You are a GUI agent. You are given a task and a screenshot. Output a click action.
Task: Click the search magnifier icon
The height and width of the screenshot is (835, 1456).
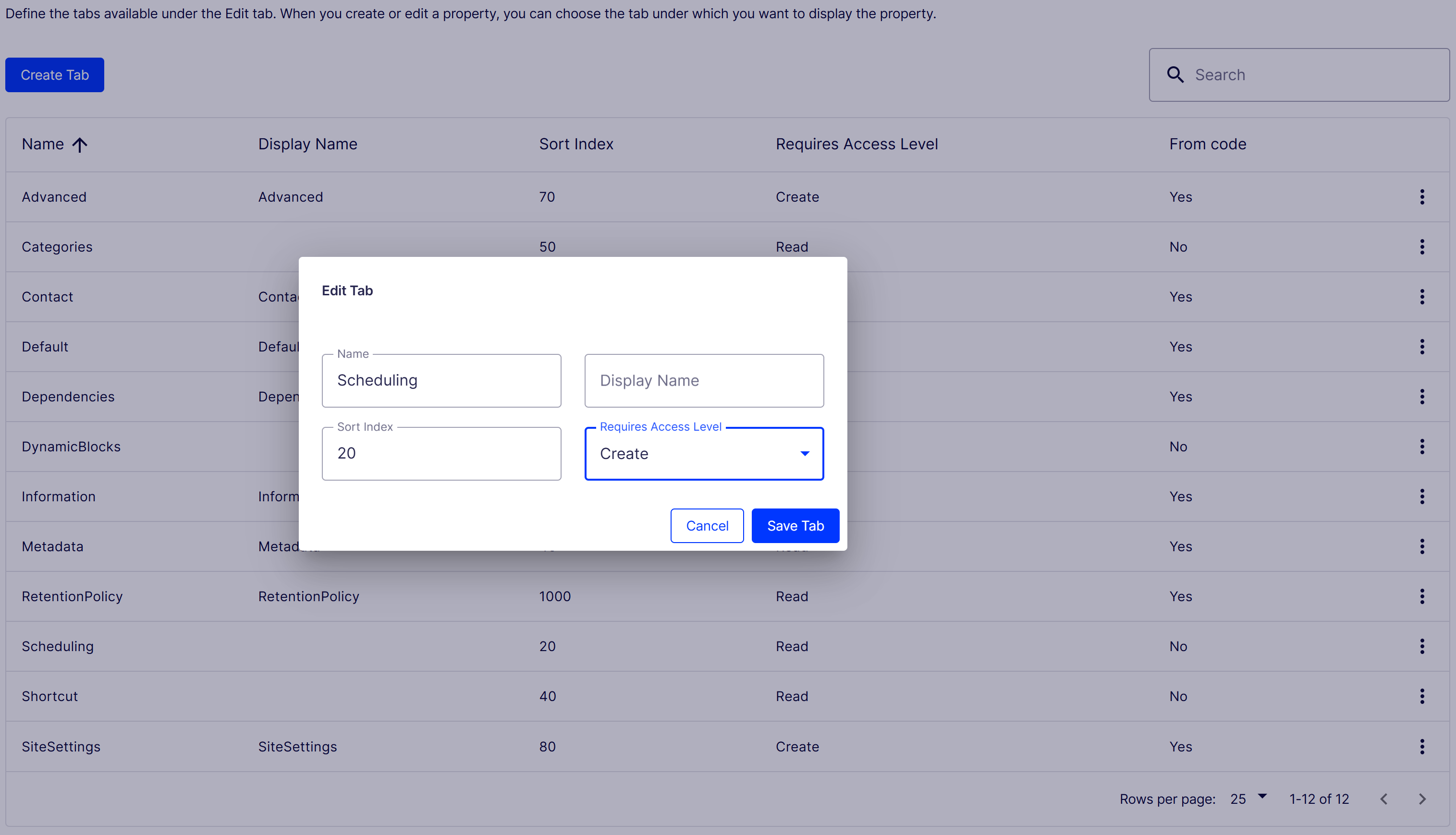click(1175, 74)
